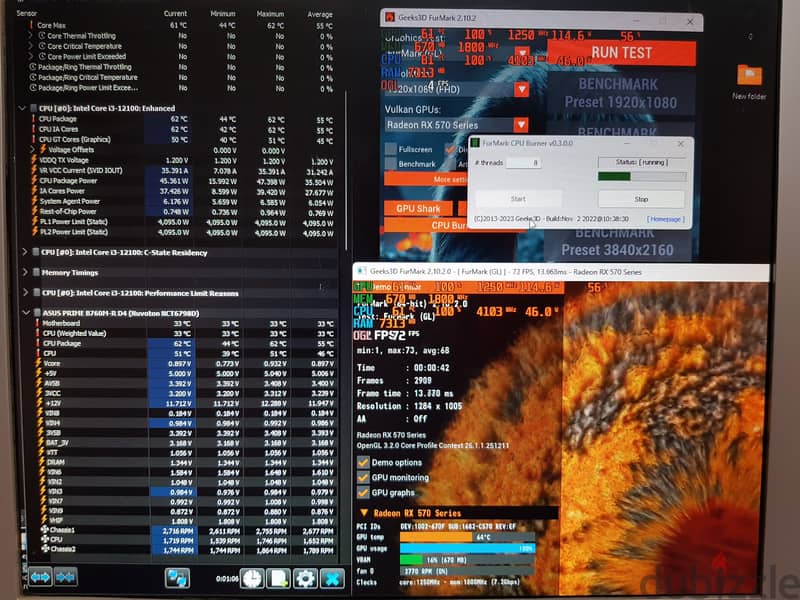Image resolution: width=800 pixels, height=600 pixels.
Task: Click the BENCHMARK Preset 1920x1080 button
Action: pos(620,93)
